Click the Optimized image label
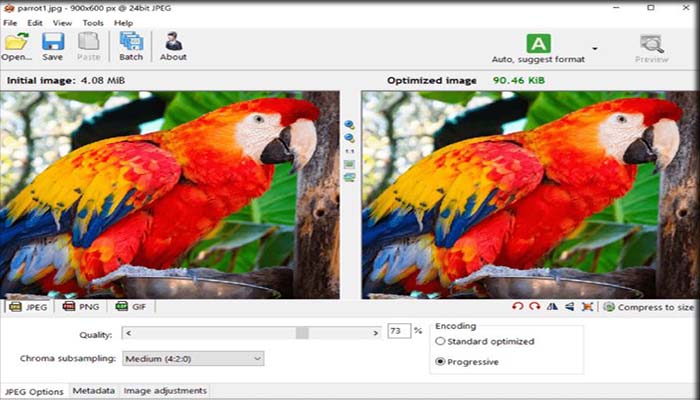 432,81
